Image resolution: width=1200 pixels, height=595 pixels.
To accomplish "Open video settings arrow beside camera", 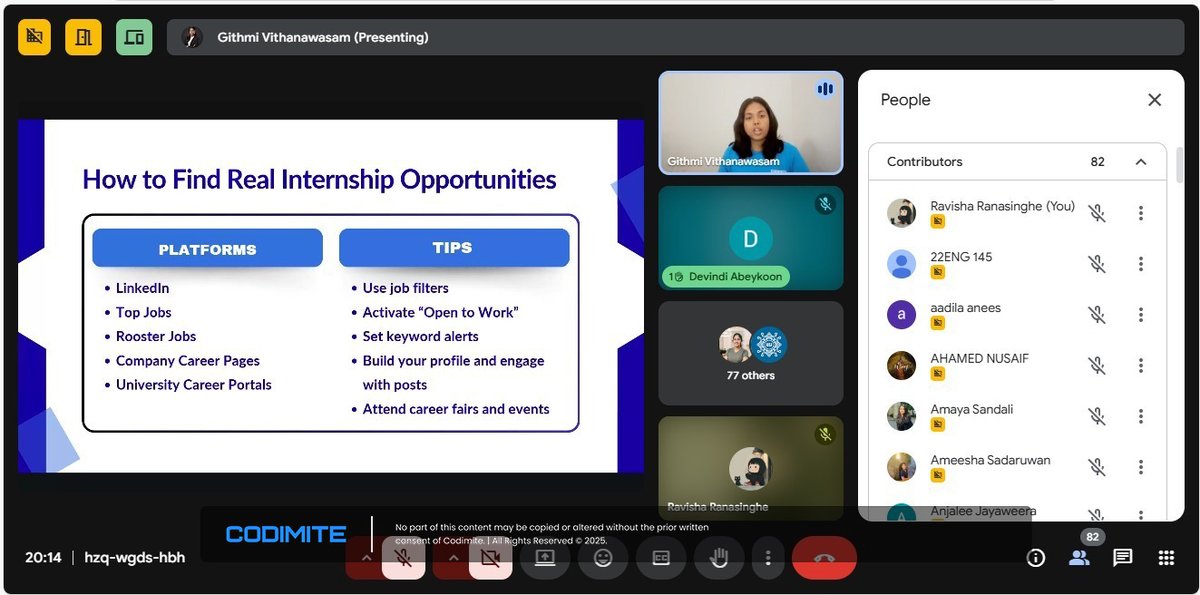I will tap(452, 558).
